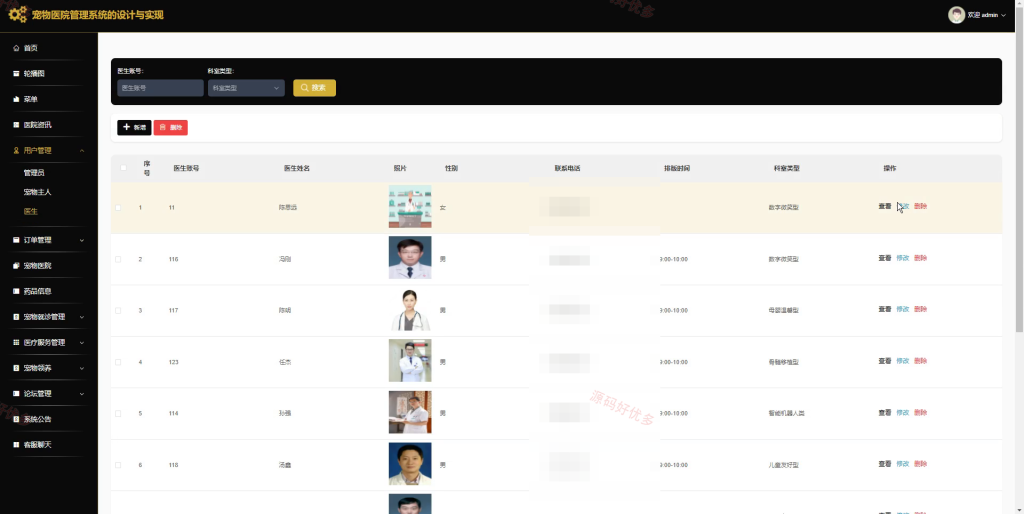The height and width of the screenshot is (514, 1024).
Task: Click 删除 for account 117
Action: [x=920, y=309]
